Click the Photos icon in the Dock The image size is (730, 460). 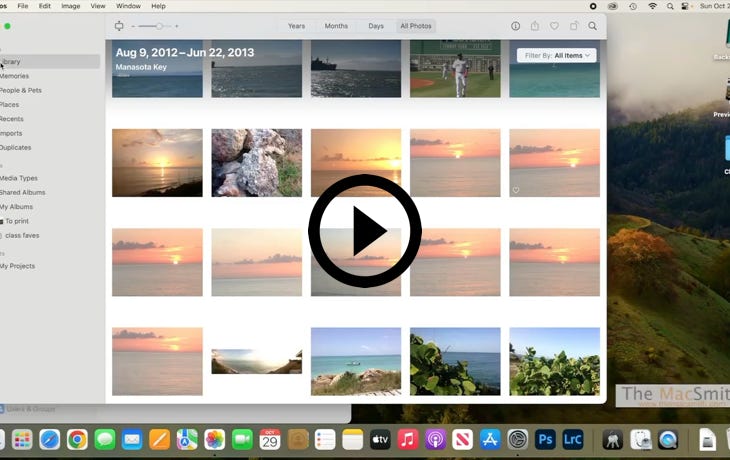[215, 440]
